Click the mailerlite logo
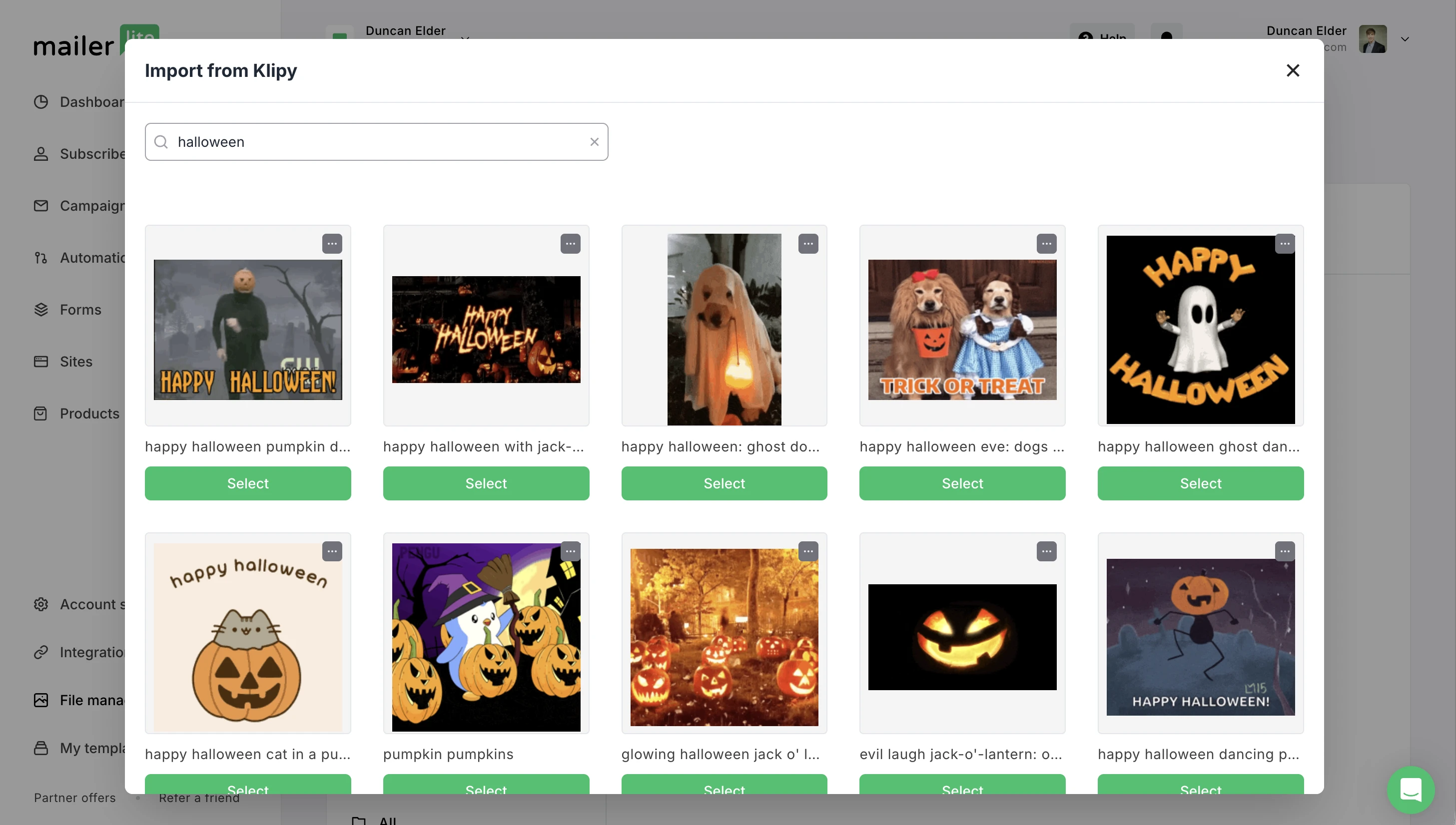 coord(96,41)
